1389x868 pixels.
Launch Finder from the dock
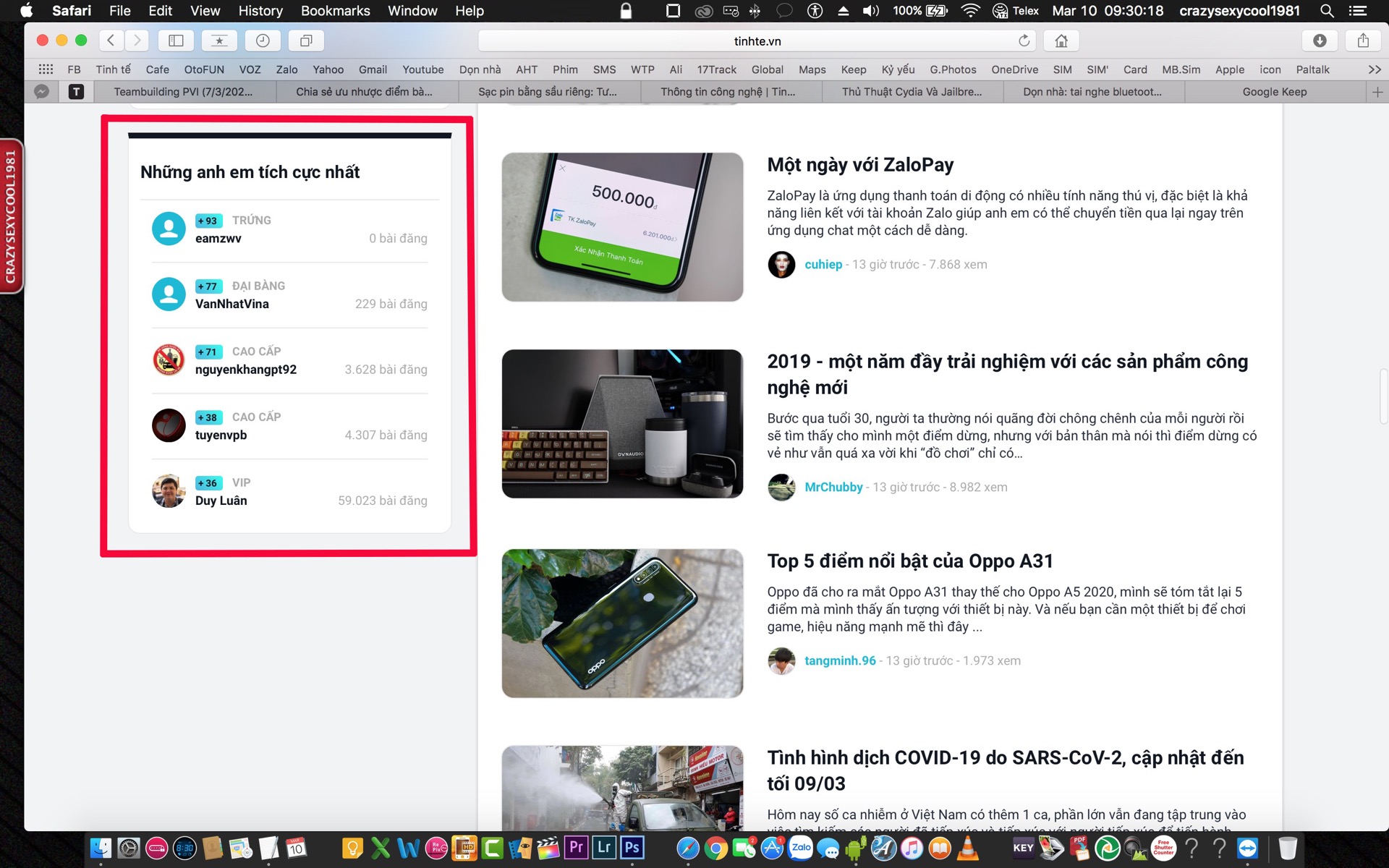click(x=101, y=848)
